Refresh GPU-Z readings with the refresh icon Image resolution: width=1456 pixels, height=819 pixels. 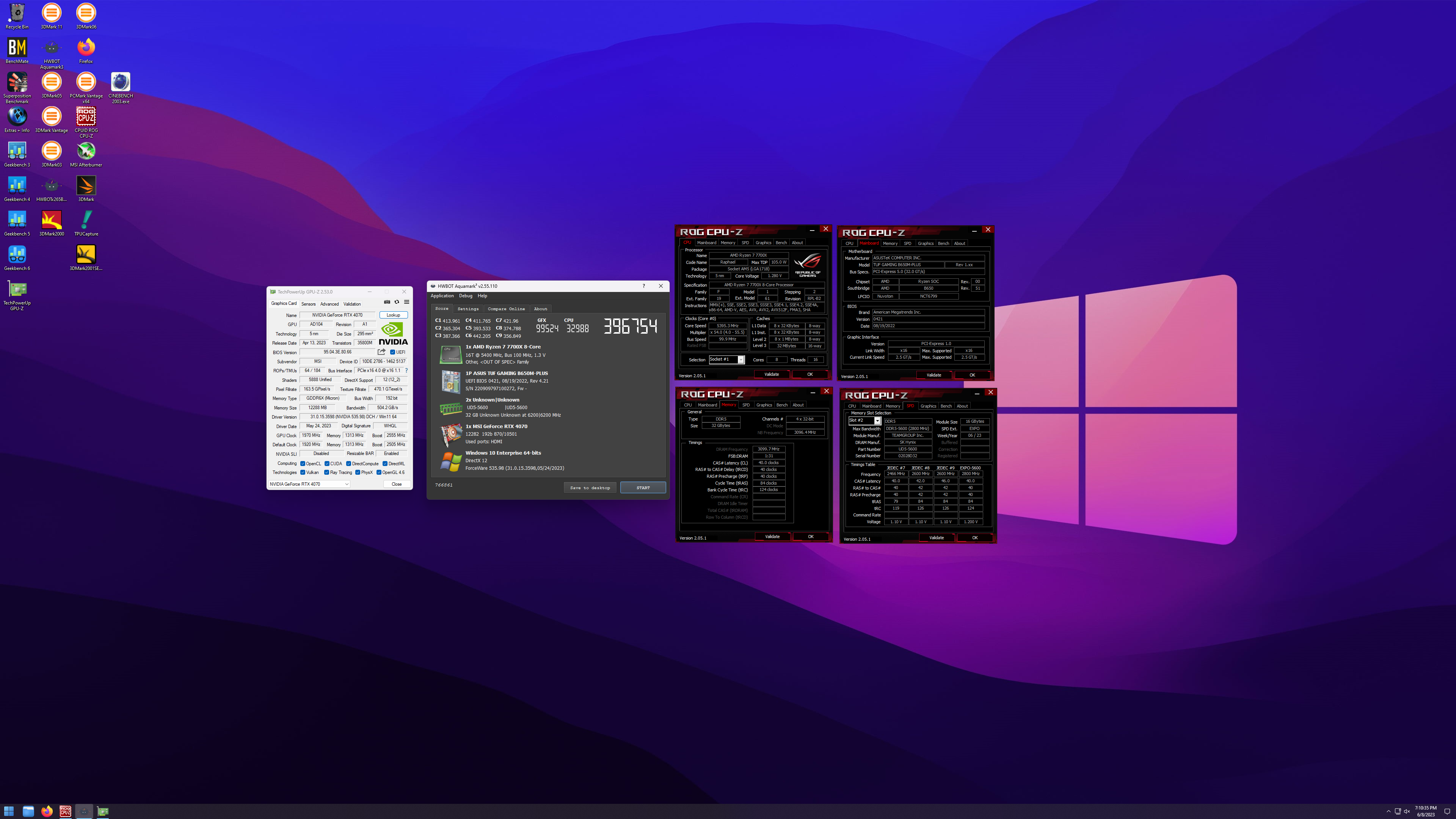point(396,302)
